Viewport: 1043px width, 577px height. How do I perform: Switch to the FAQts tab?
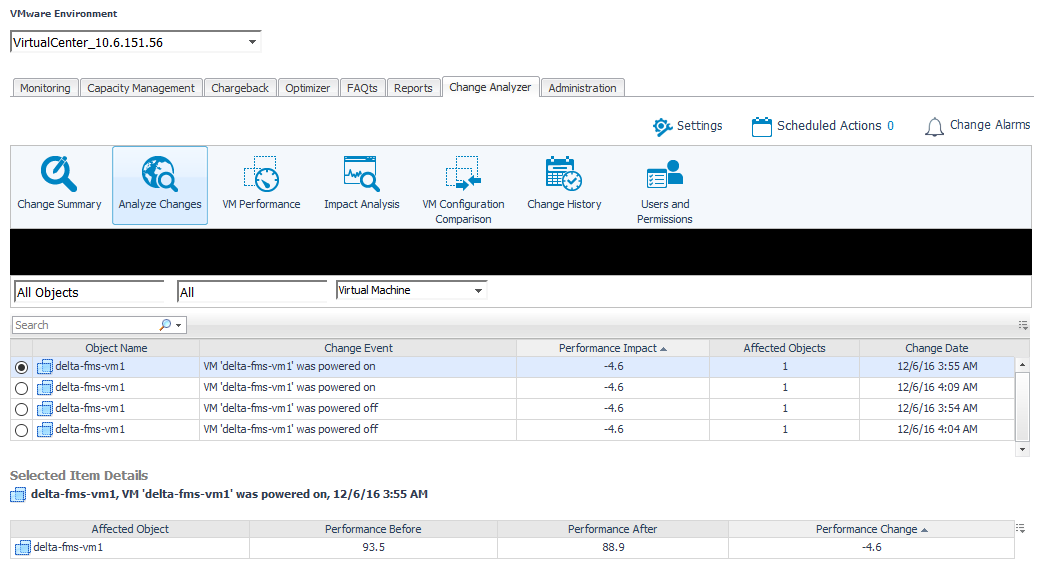pyautogui.click(x=362, y=88)
